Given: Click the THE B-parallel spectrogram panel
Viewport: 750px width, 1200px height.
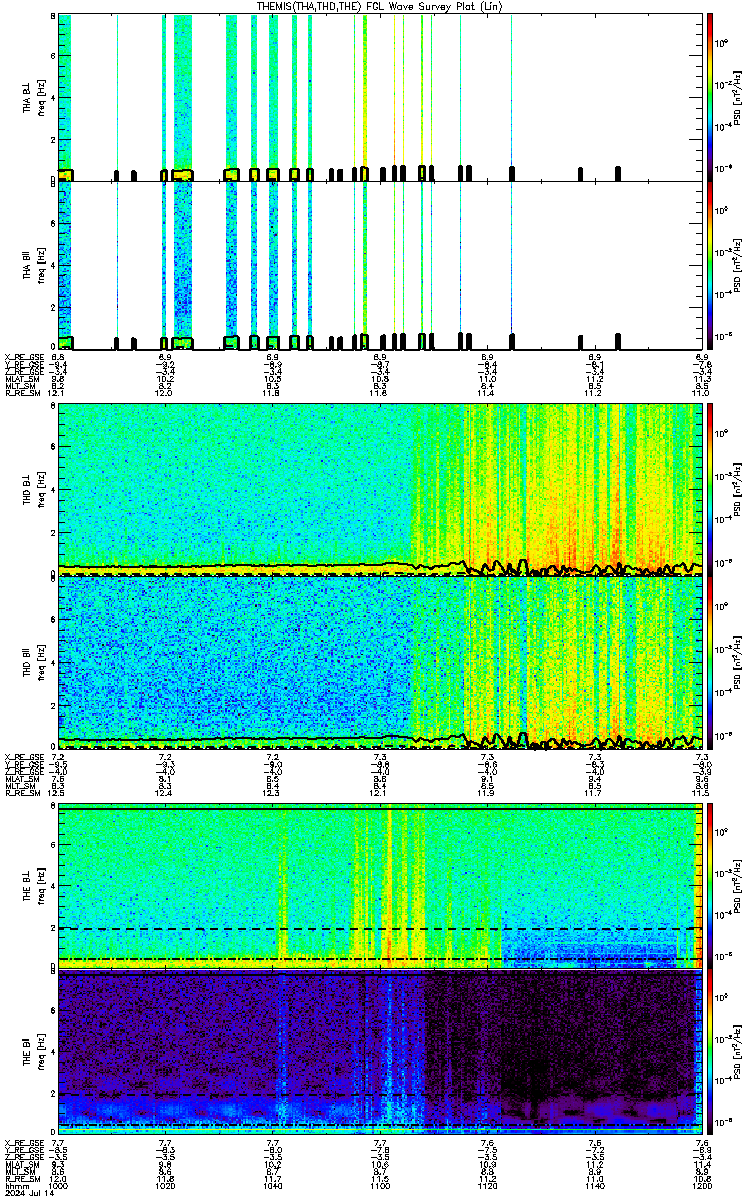Looking at the screenshot, I should coord(378,1052).
